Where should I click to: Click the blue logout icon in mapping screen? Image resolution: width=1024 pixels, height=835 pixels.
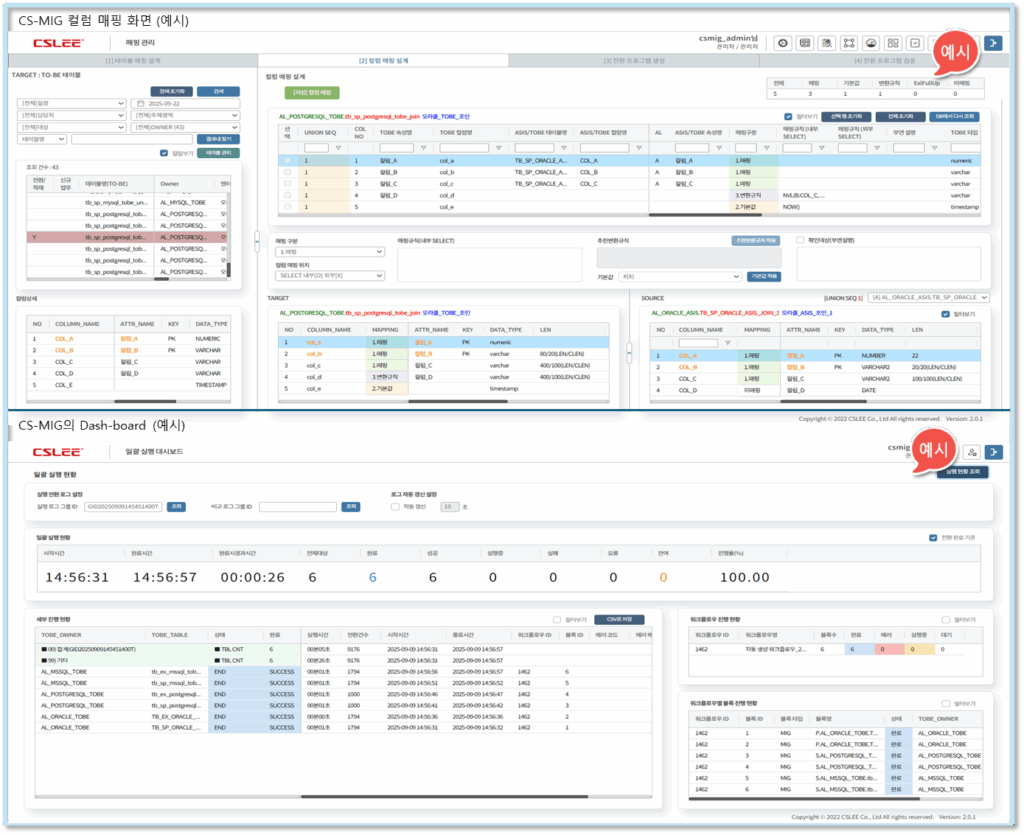993,43
